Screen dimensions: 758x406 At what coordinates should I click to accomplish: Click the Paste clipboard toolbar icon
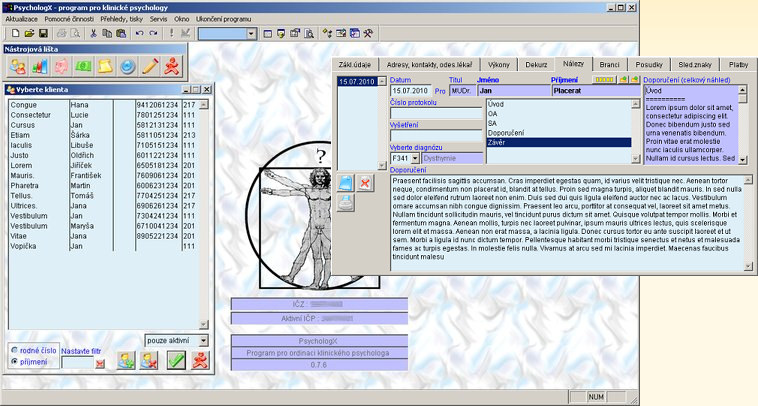121,33
